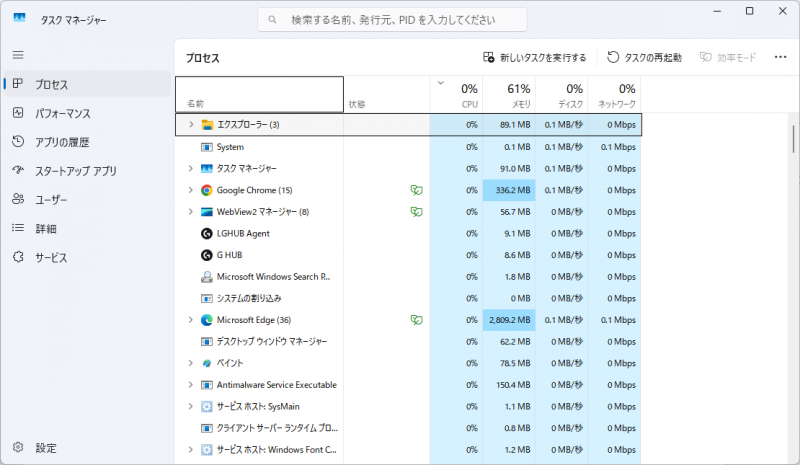
Task: Click the Microsoft Edge process icon
Action: pyautogui.click(x=207, y=320)
